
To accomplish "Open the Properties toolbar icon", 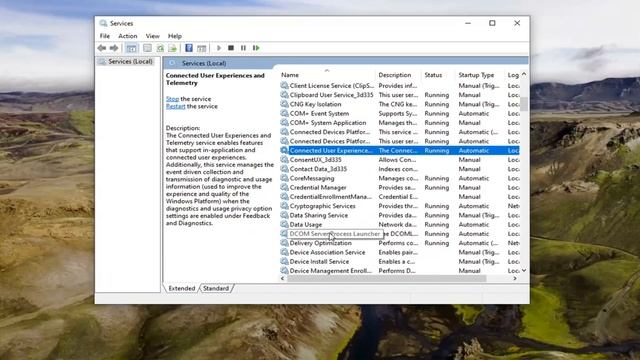I will [x=147, y=48].
